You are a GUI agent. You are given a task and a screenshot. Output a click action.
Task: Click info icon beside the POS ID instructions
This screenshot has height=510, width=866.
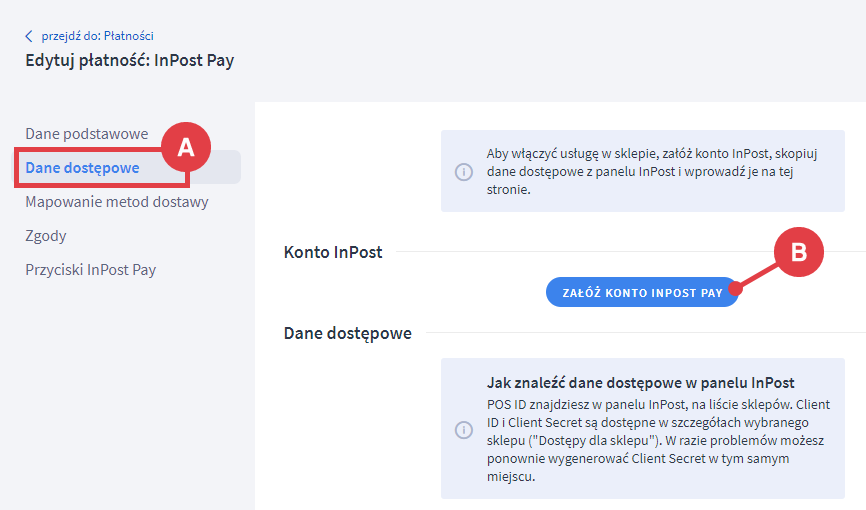click(x=463, y=429)
